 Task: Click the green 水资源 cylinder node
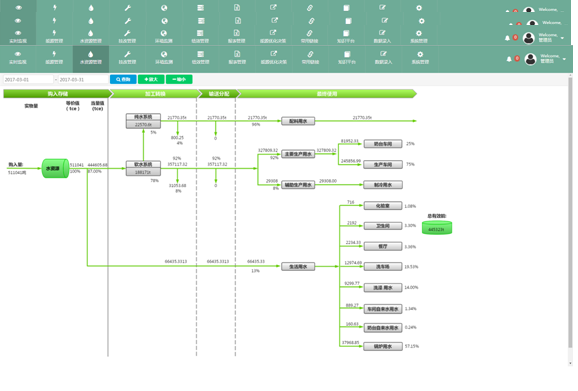click(x=55, y=168)
